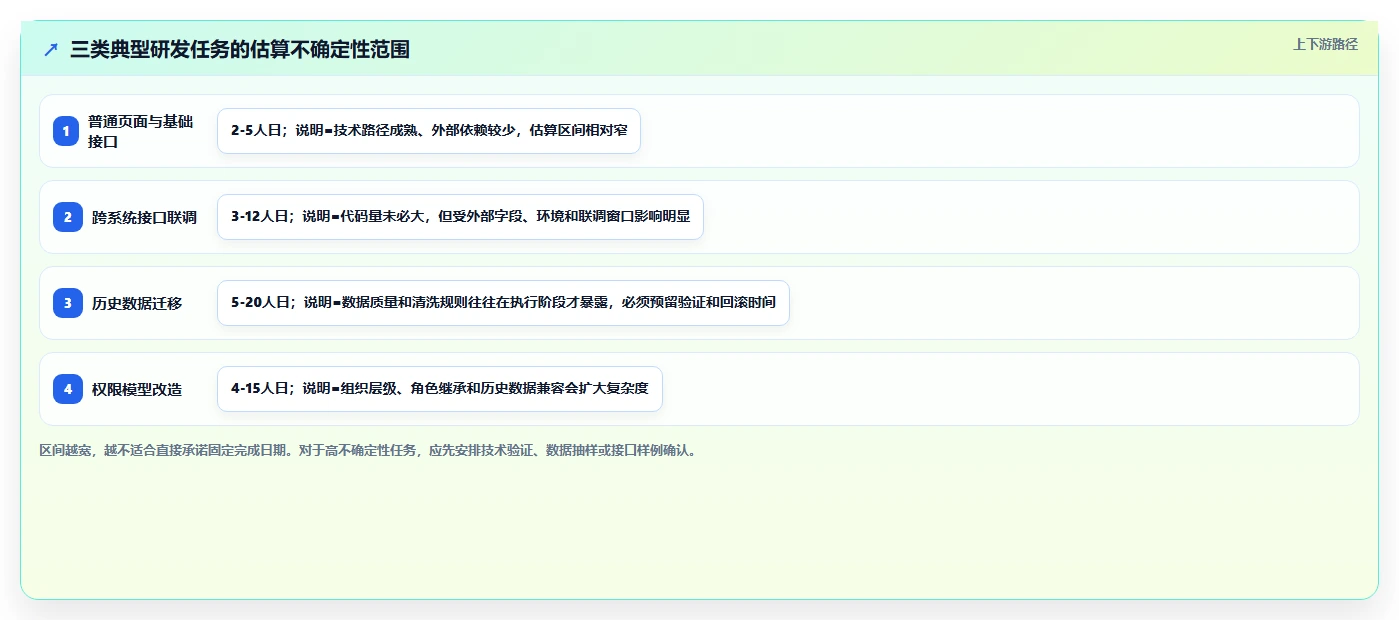Click the 4-15人日 estimate box
This screenshot has width=1399, height=620.
click(440, 389)
